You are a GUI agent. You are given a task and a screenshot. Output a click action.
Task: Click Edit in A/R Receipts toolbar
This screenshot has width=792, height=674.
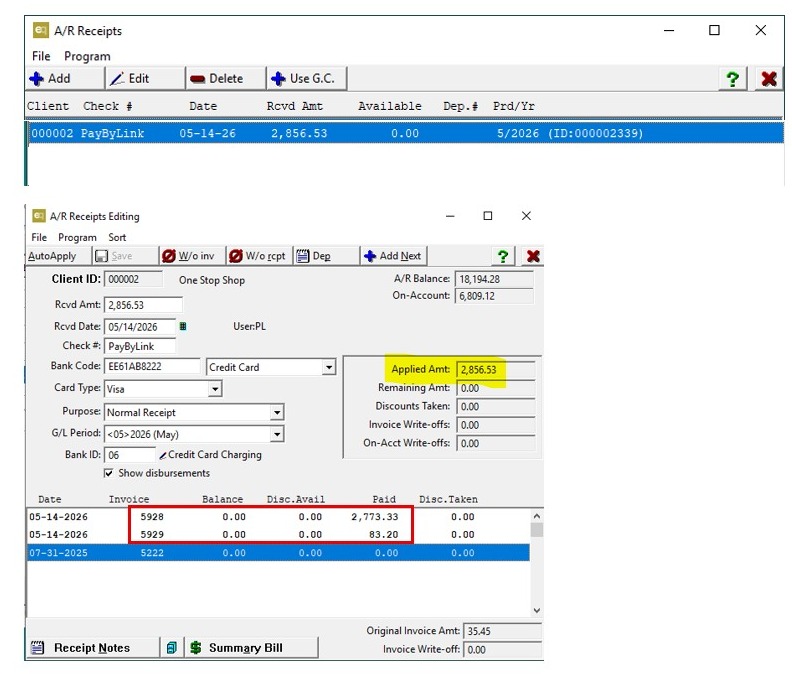(x=145, y=79)
